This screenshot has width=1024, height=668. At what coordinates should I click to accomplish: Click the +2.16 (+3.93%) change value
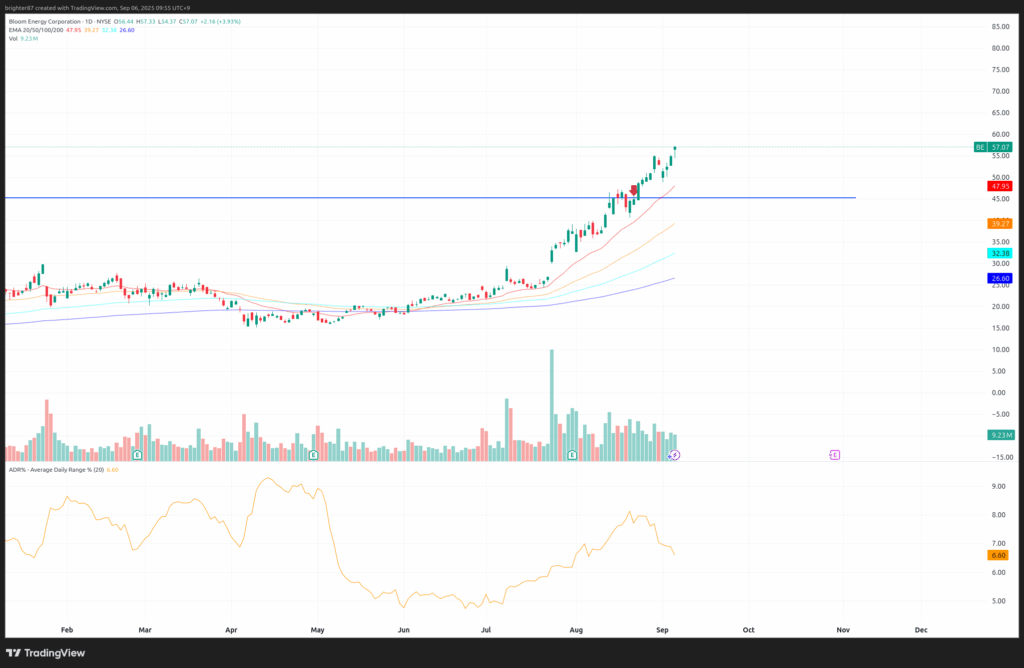221,22
